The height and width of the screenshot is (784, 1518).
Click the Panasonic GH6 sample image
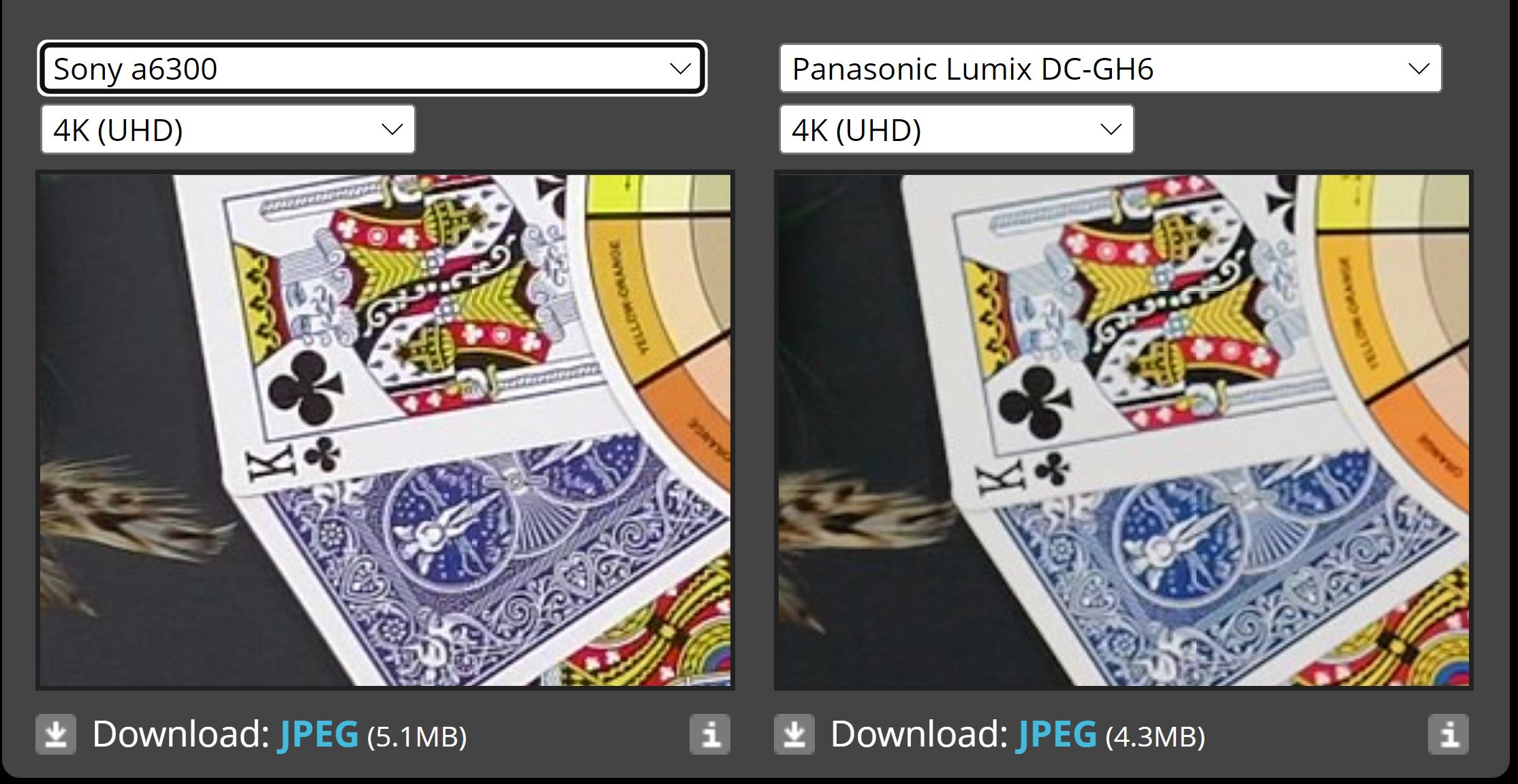point(1124,430)
